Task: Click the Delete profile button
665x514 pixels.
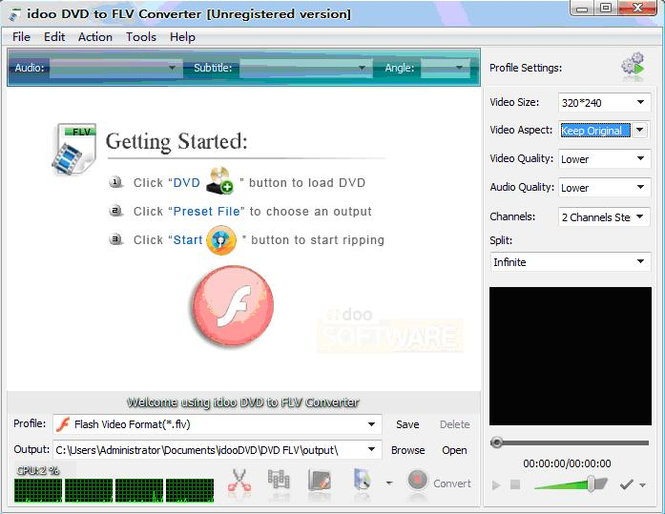Action: pyautogui.click(x=455, y=425)
